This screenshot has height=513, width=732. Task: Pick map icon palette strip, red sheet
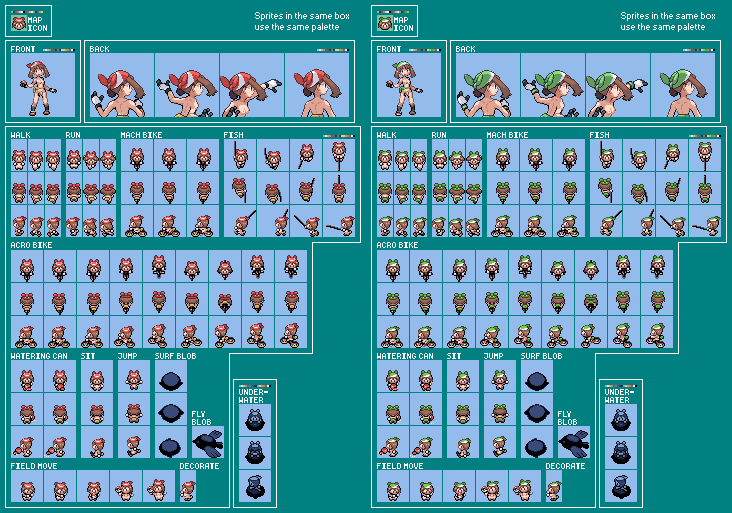pyautogui.click(x=27, y=12)
